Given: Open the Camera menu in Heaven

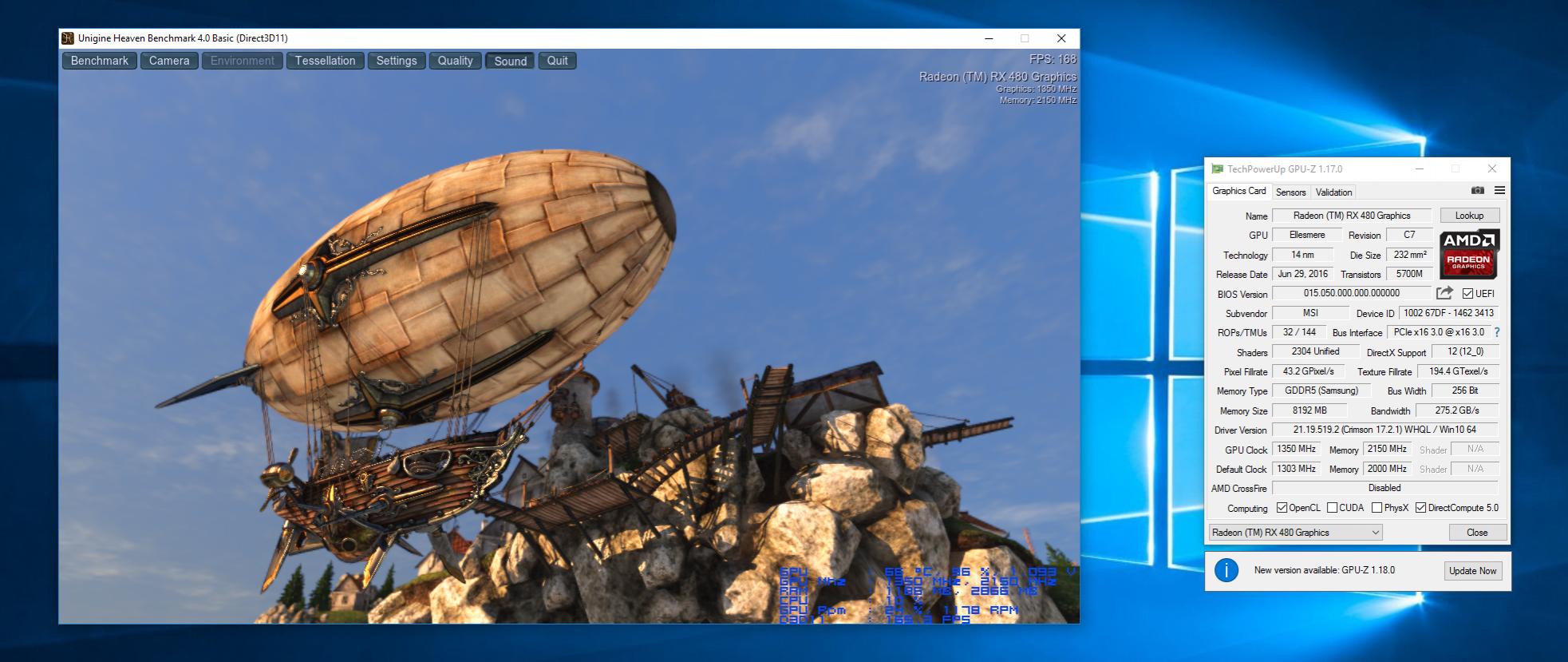Looking at the screenshot, I should coord(169,61).
